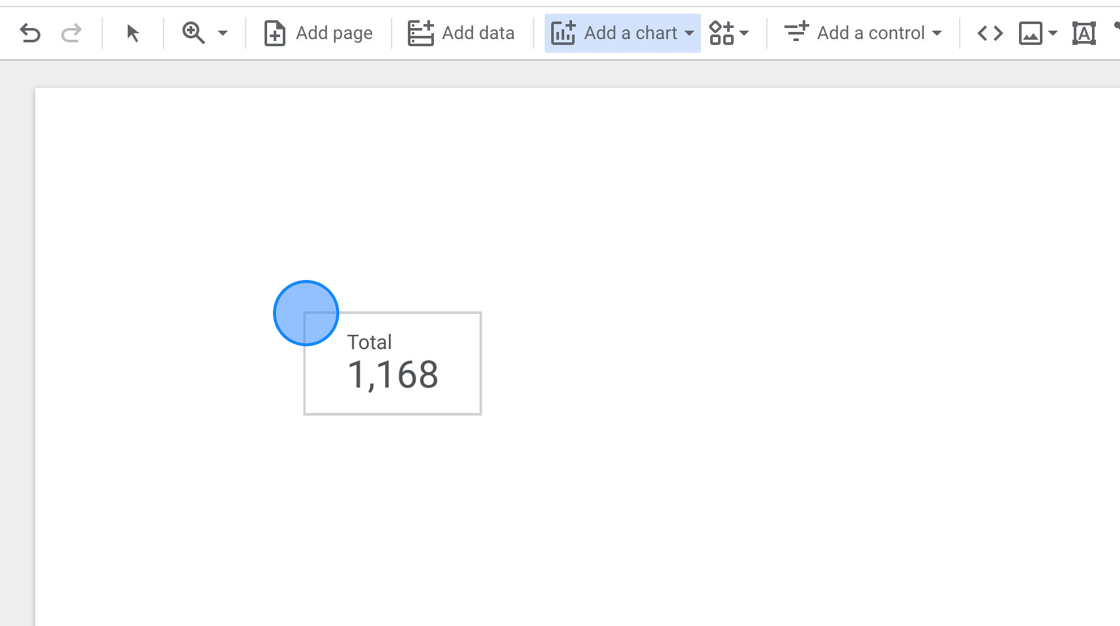Click the Embed URL icon
The width and height of the screenshot is (1120, 626).
pyautogui.click(x=989, y=32)
